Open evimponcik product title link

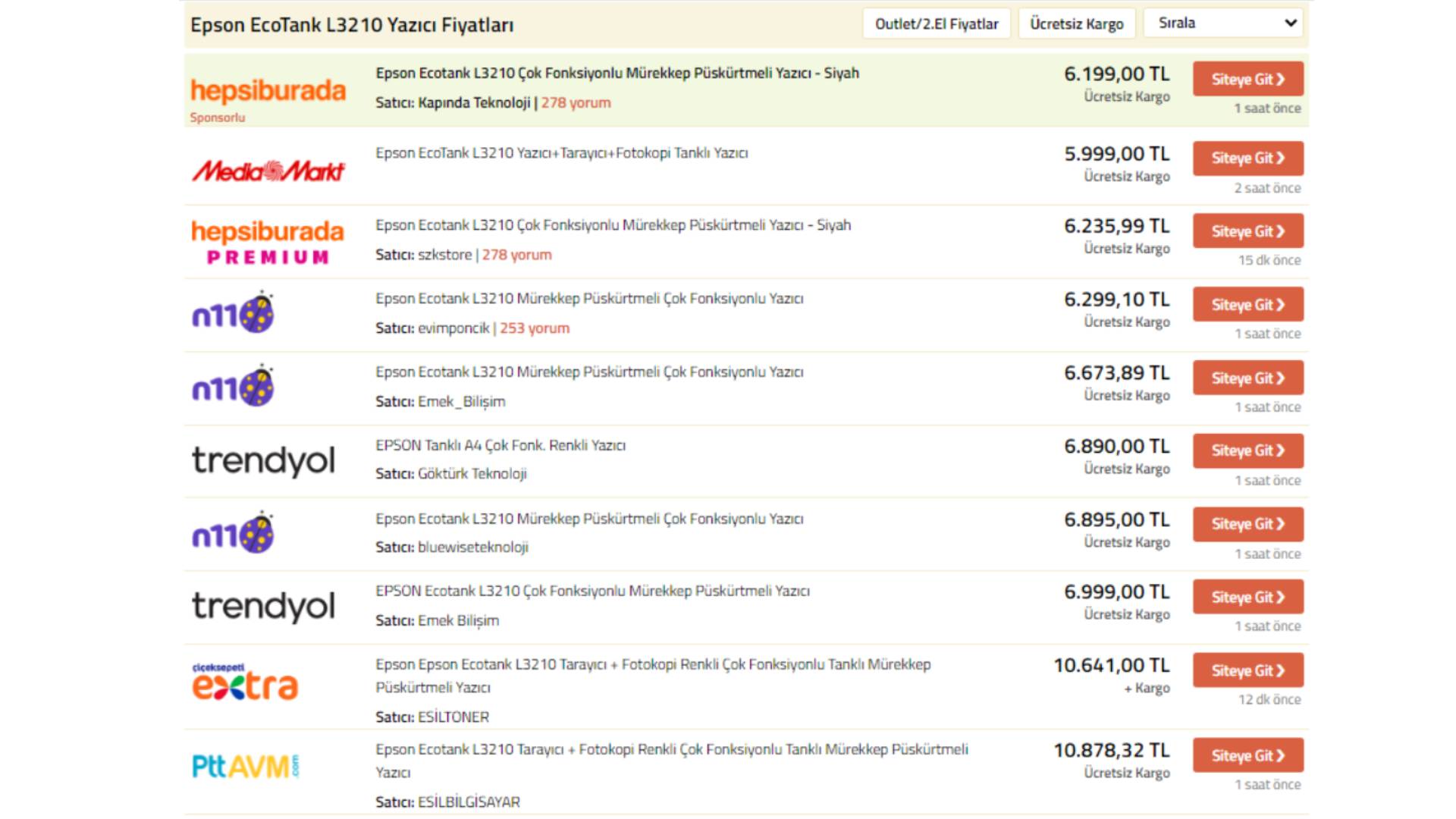point(589,299)
